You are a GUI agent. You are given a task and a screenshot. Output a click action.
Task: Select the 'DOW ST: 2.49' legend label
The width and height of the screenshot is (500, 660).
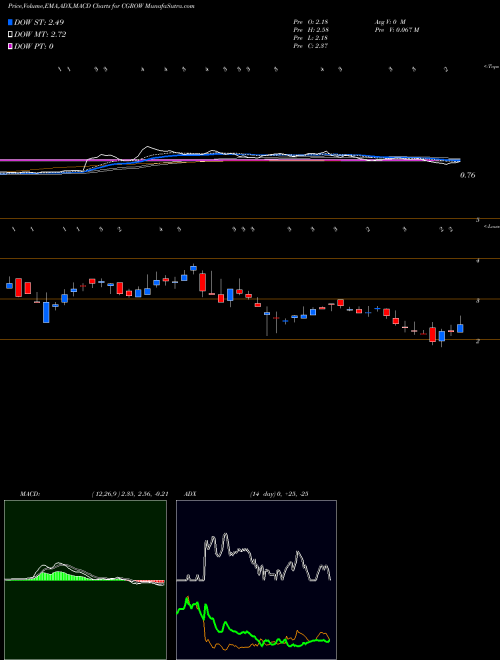tap(39, 22)
